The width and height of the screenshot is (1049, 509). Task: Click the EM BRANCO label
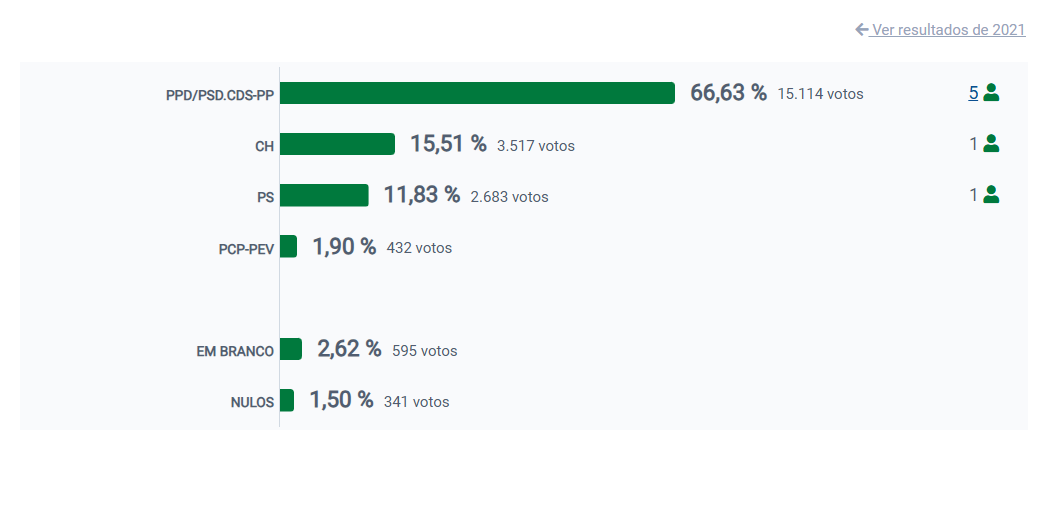pyautogui.click(x=235, y=351)
